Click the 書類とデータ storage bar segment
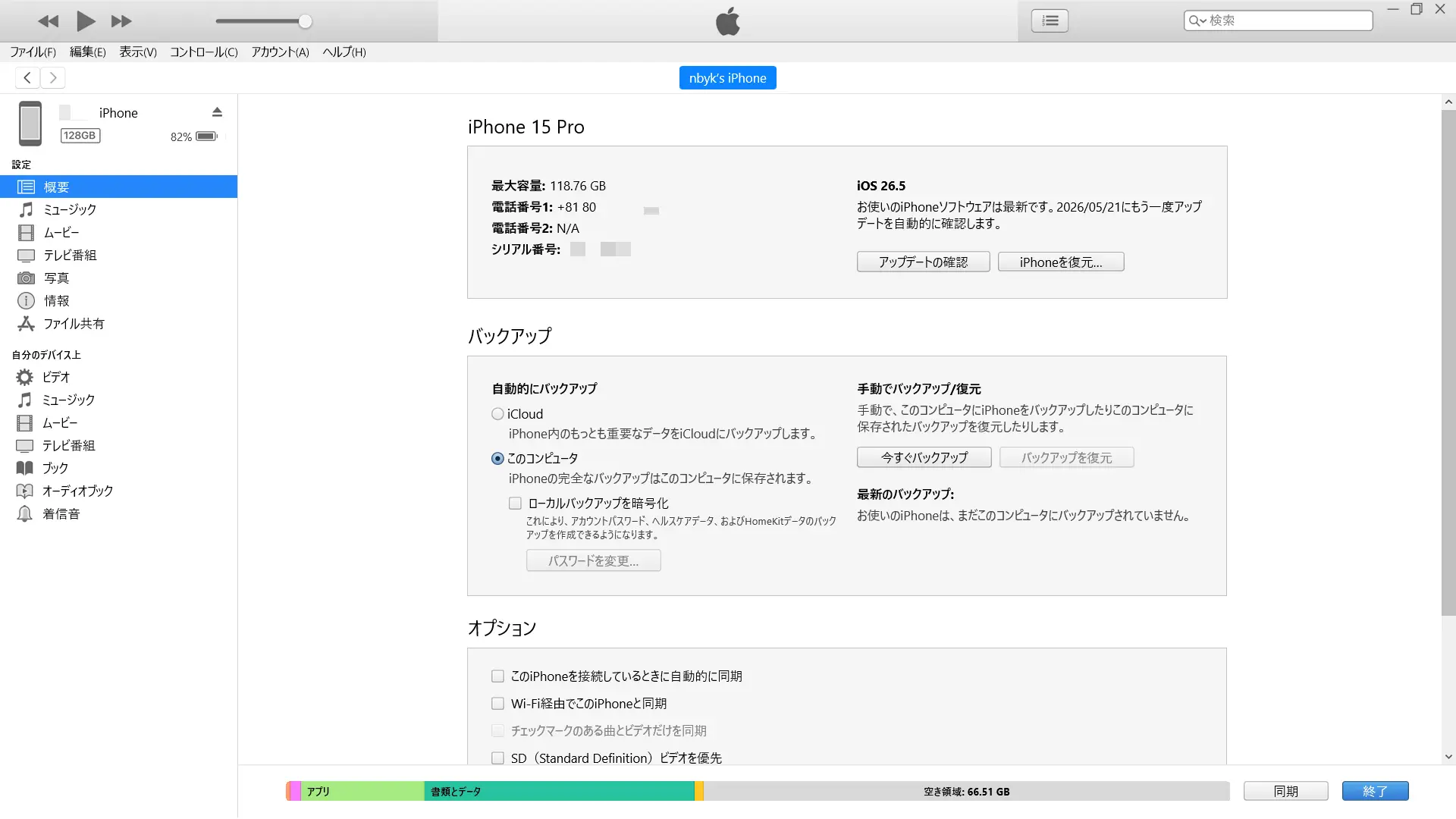Viewport: 1456px width, 819px height. click(559, 791)
